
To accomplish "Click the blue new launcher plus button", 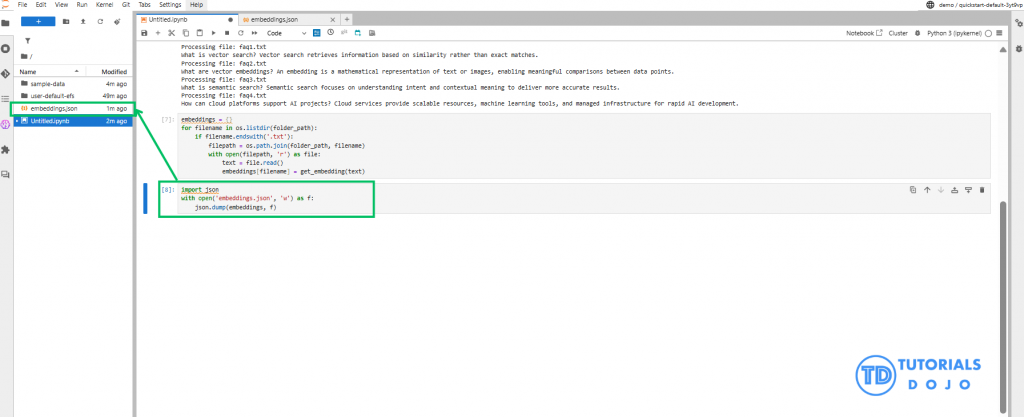I will pyautogui.click(x=38, y=20).
